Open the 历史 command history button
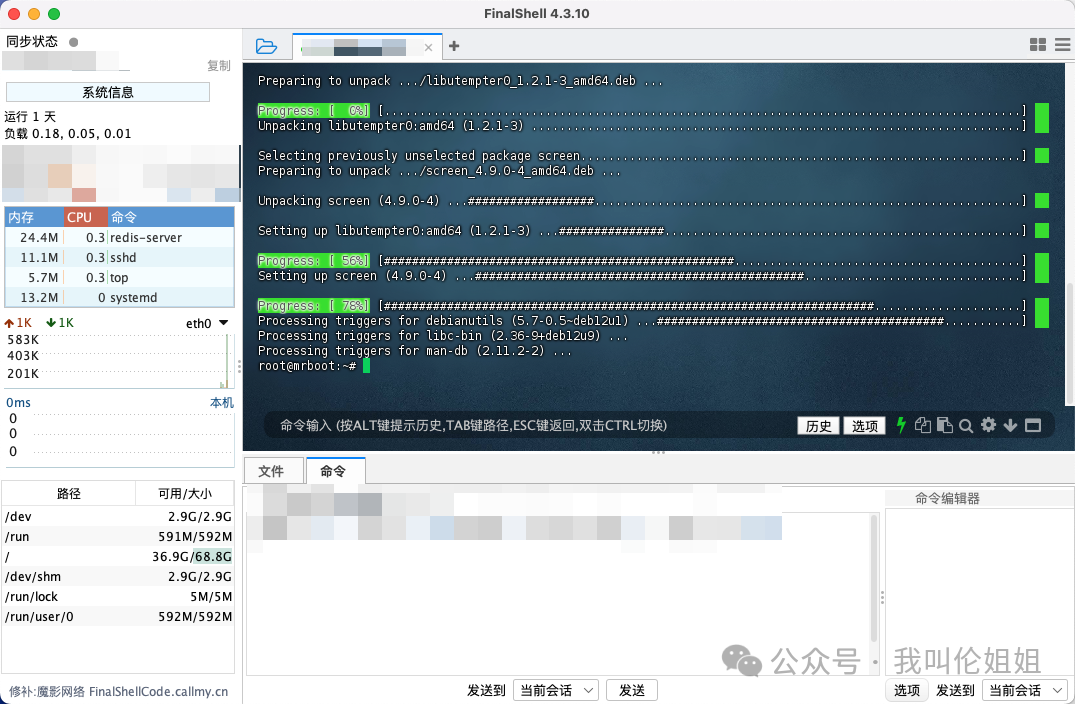 point(818,426)
